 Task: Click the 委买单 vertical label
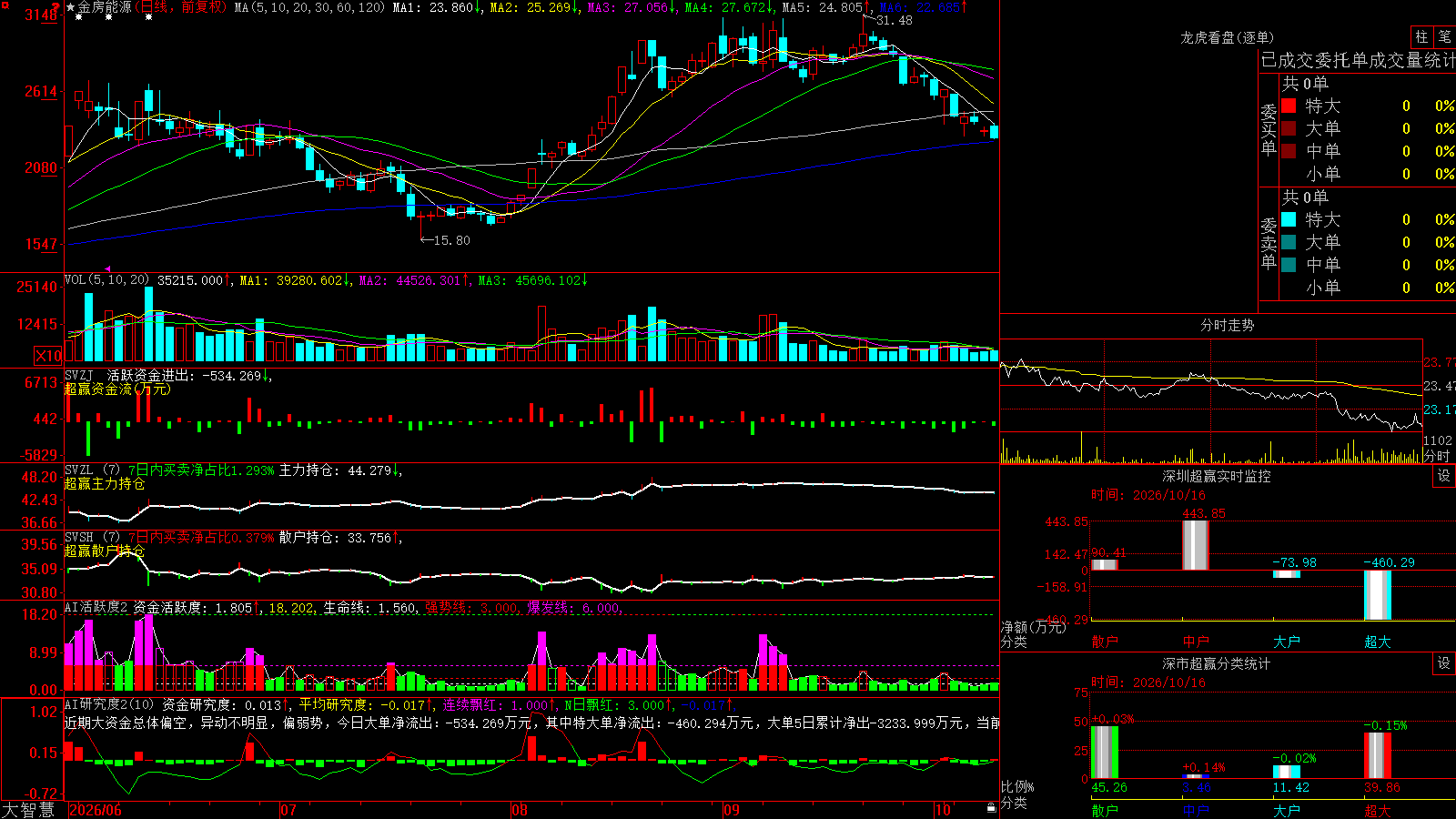[1269, 129]
